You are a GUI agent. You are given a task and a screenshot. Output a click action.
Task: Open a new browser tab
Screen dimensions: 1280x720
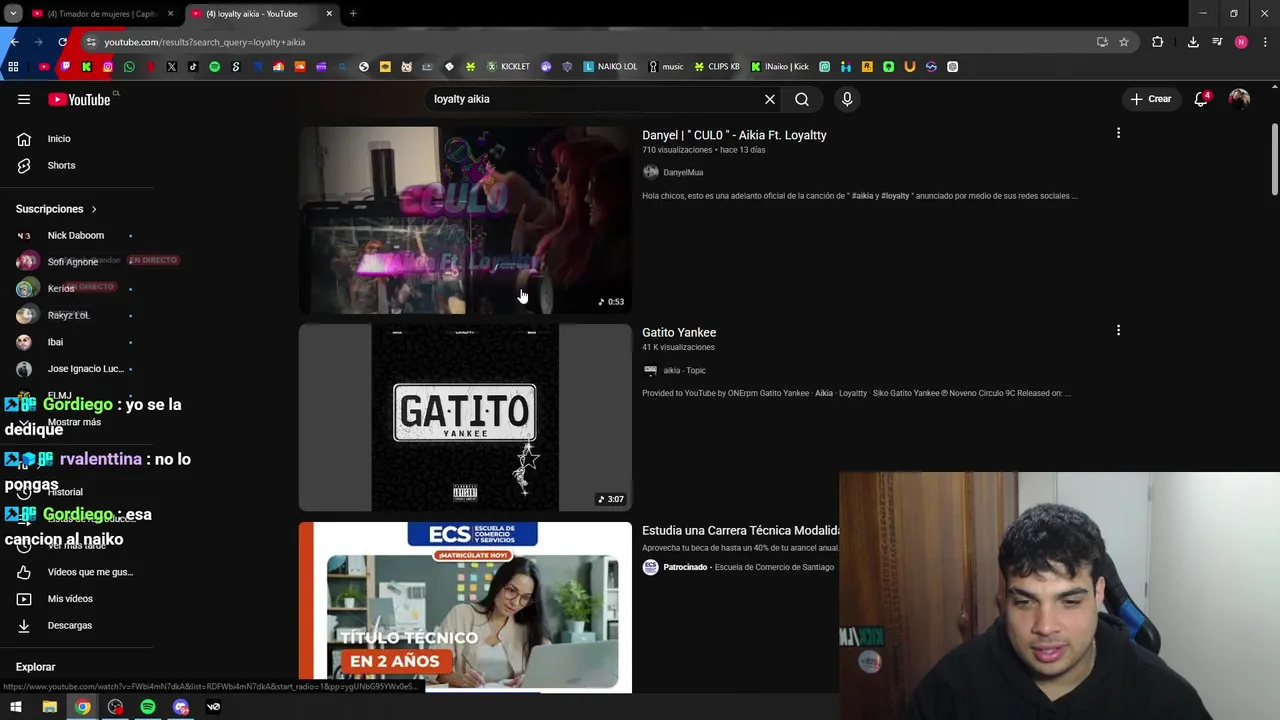[353, 14]
